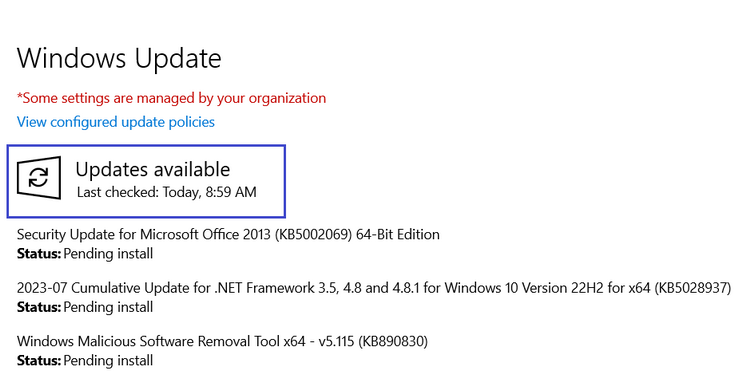Select the Last checked time text
This screenshot has width=750, height=379.
pos(167,192)
